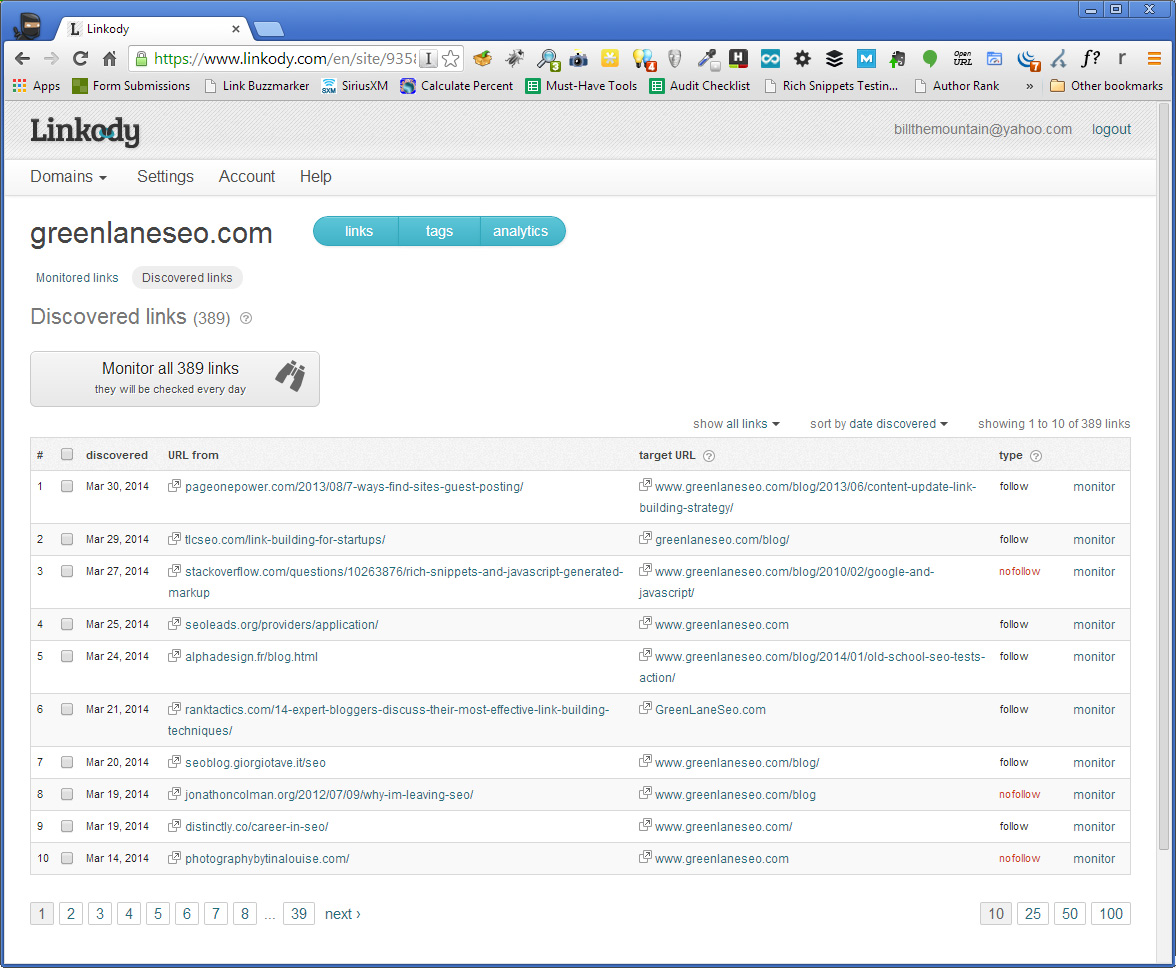
Task: Open the Buffer stacked layers extension
Action: [x=834, y=58]
